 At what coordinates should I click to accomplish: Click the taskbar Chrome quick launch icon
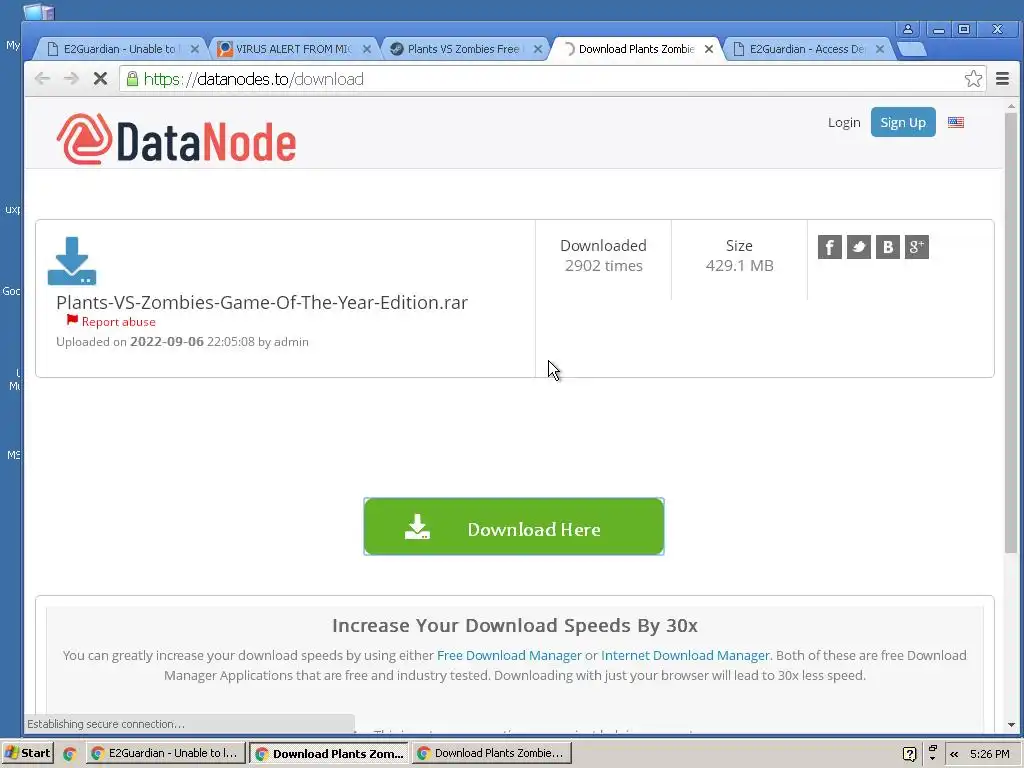point(70,753)
